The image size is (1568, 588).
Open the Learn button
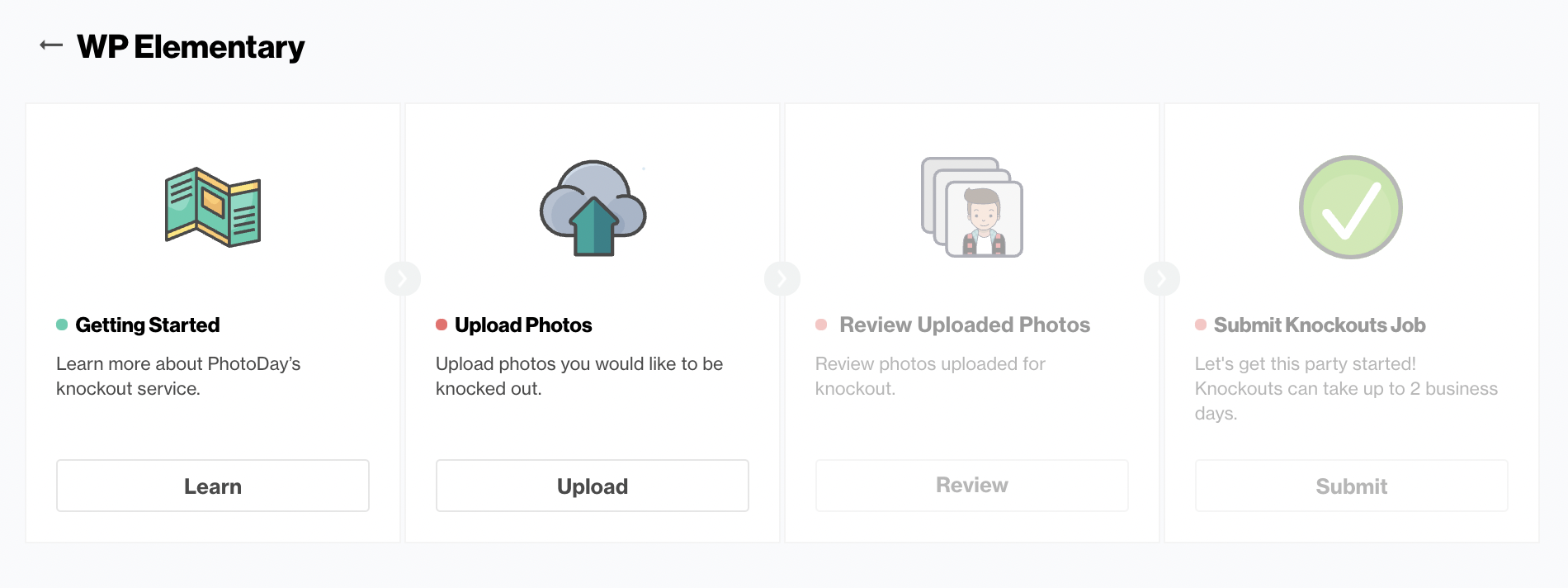(213, 486)
